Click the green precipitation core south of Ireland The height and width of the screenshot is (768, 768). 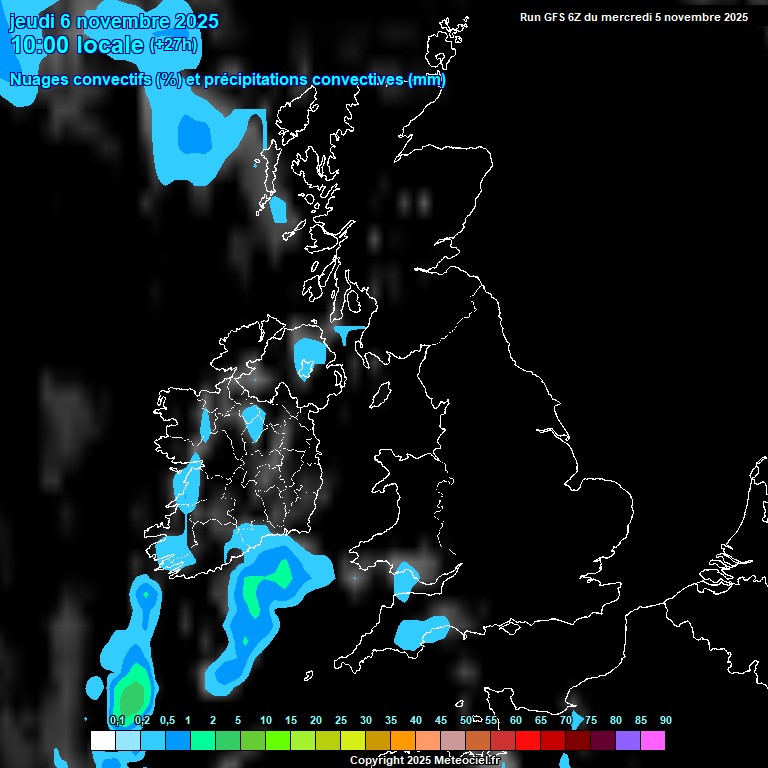pyautogui.click(x=270, y=582)
